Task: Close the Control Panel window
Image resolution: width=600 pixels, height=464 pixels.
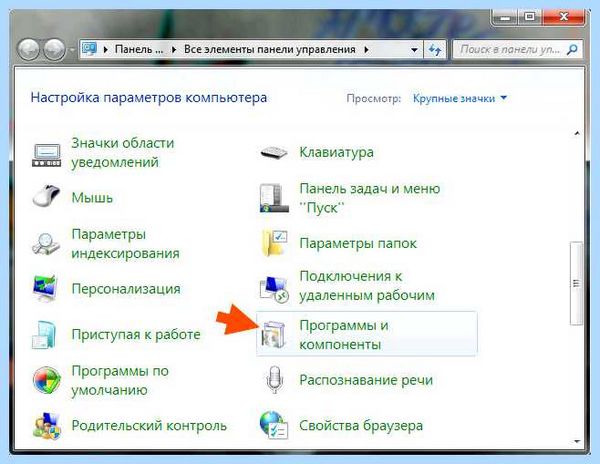Action: pyautogui.click(x=563, y=17)
